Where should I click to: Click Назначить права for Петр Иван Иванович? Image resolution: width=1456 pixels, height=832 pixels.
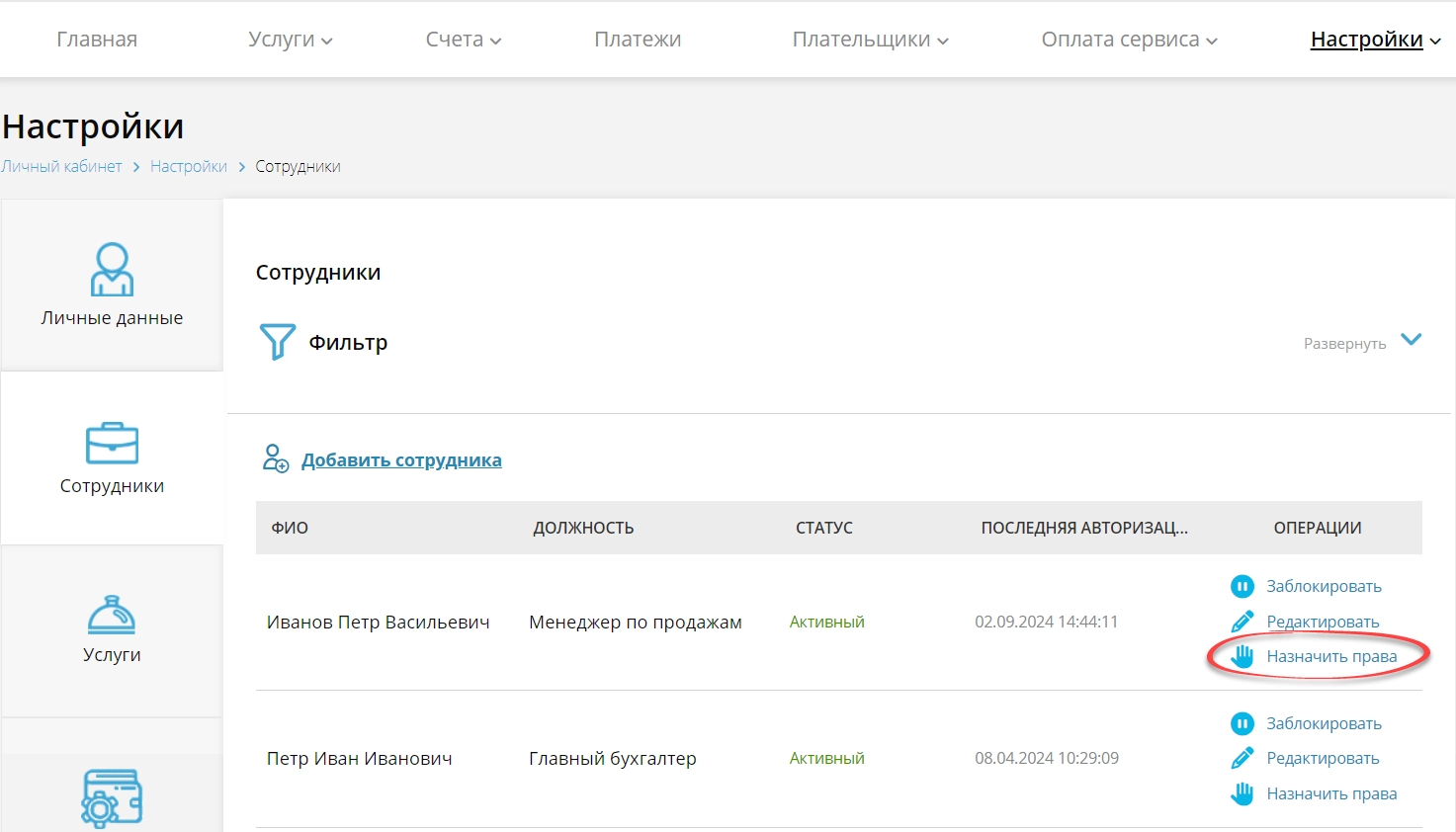coord(1331,793)
